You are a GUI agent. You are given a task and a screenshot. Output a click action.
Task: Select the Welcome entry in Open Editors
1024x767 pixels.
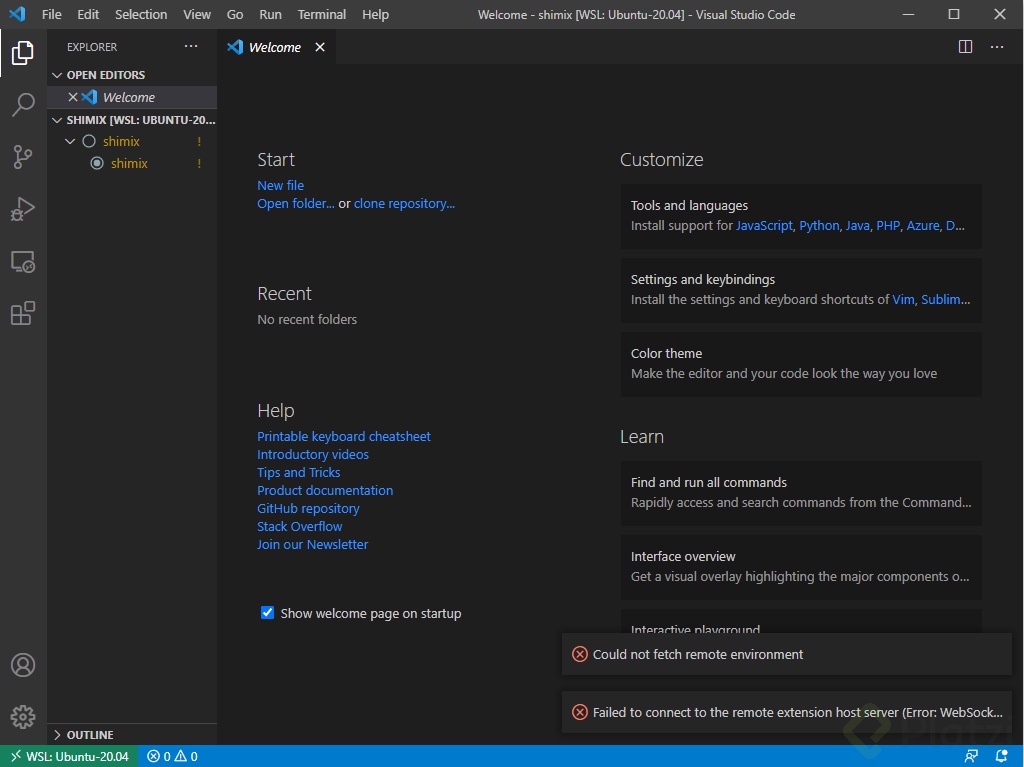click(x=132, y=97)
